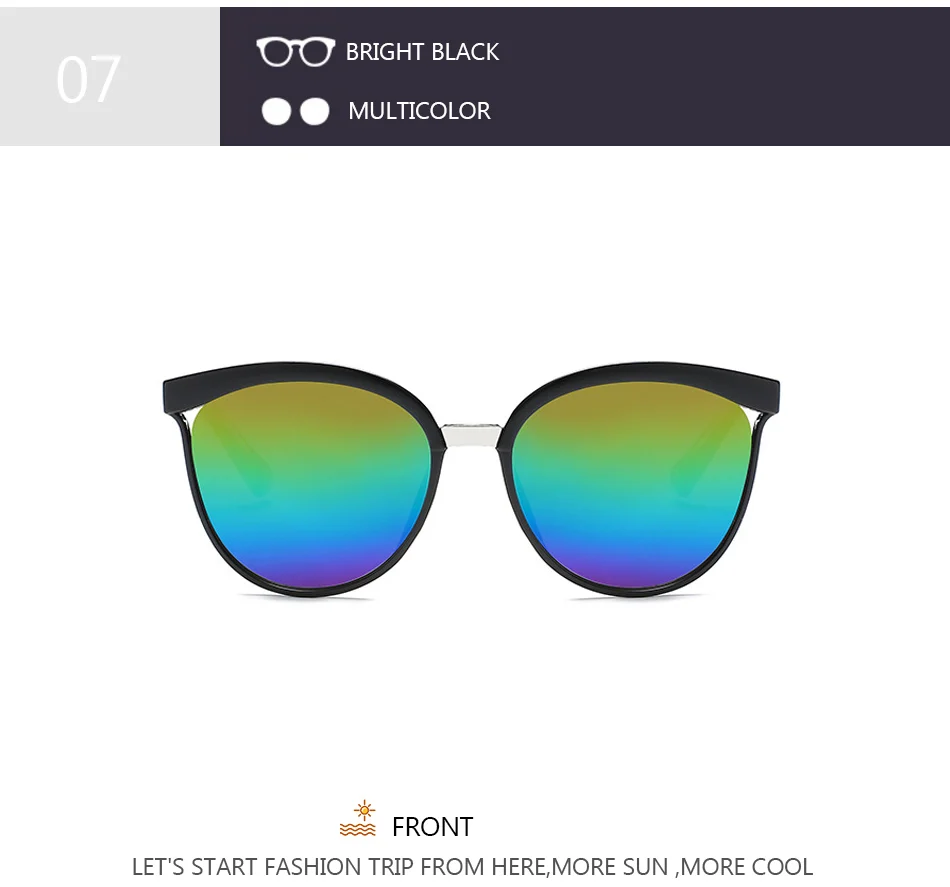Click the right white lens circle
The height and width of the screenshot is (887, 950).
point(315,111)
